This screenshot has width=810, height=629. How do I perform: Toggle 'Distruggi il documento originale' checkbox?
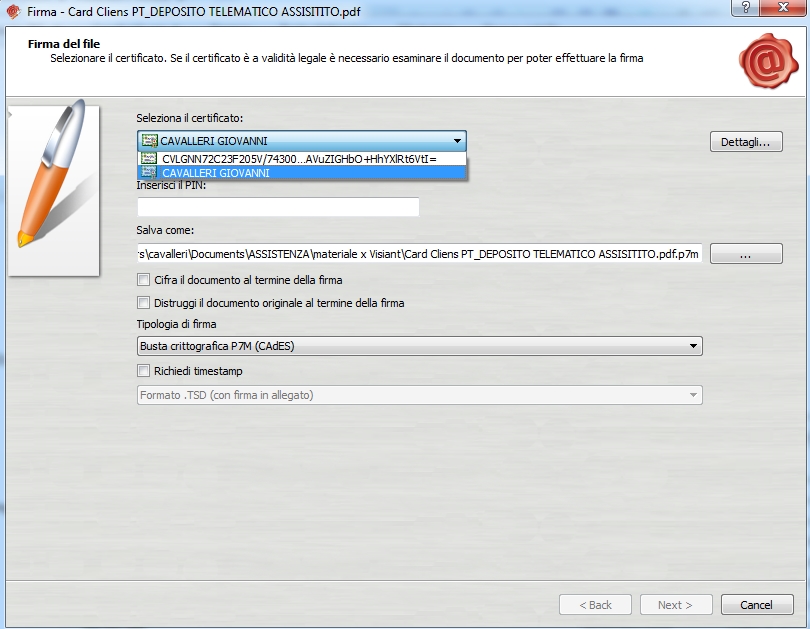click(144, 302)
